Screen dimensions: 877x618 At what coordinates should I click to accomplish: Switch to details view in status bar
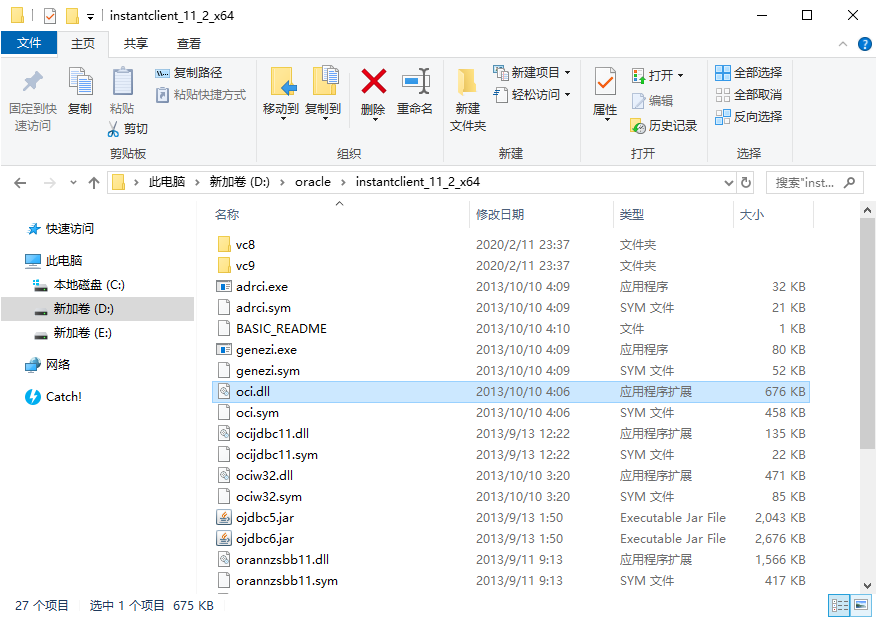(x=839, y=606)
